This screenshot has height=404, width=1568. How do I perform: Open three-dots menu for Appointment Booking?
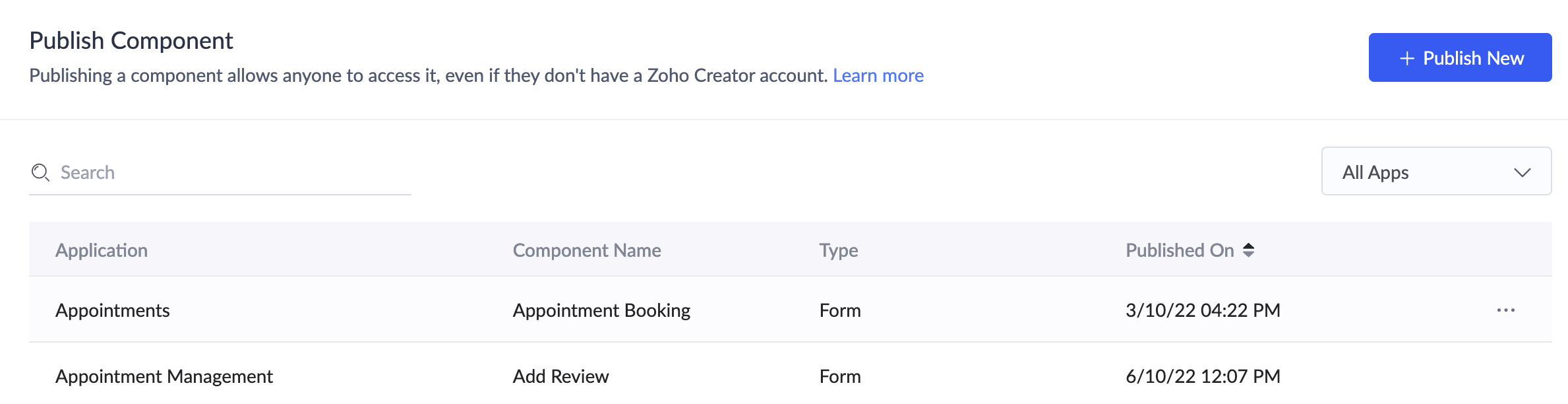point(1505,310)
